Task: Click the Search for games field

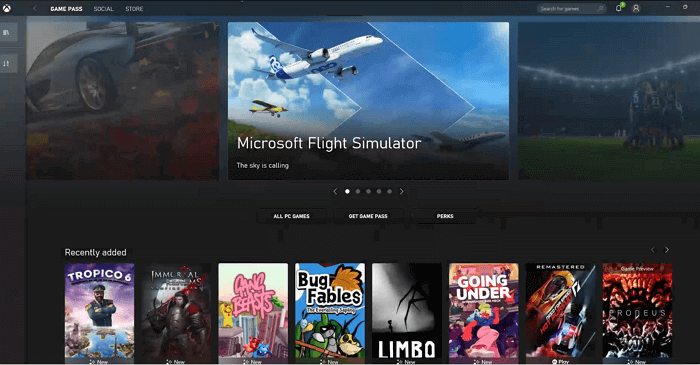Action: (x=571, y=8)
